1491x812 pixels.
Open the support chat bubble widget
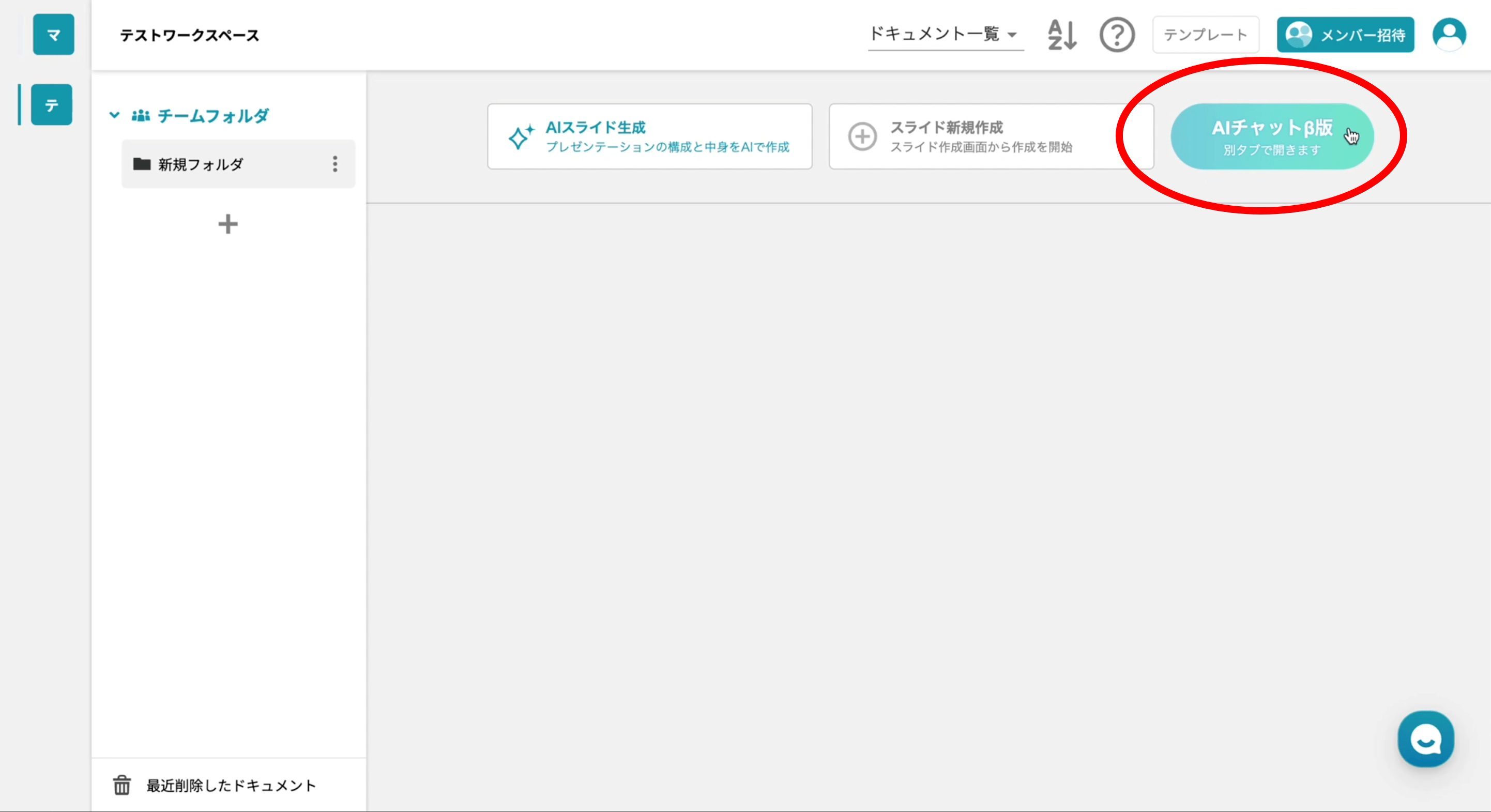point(1425,739)
